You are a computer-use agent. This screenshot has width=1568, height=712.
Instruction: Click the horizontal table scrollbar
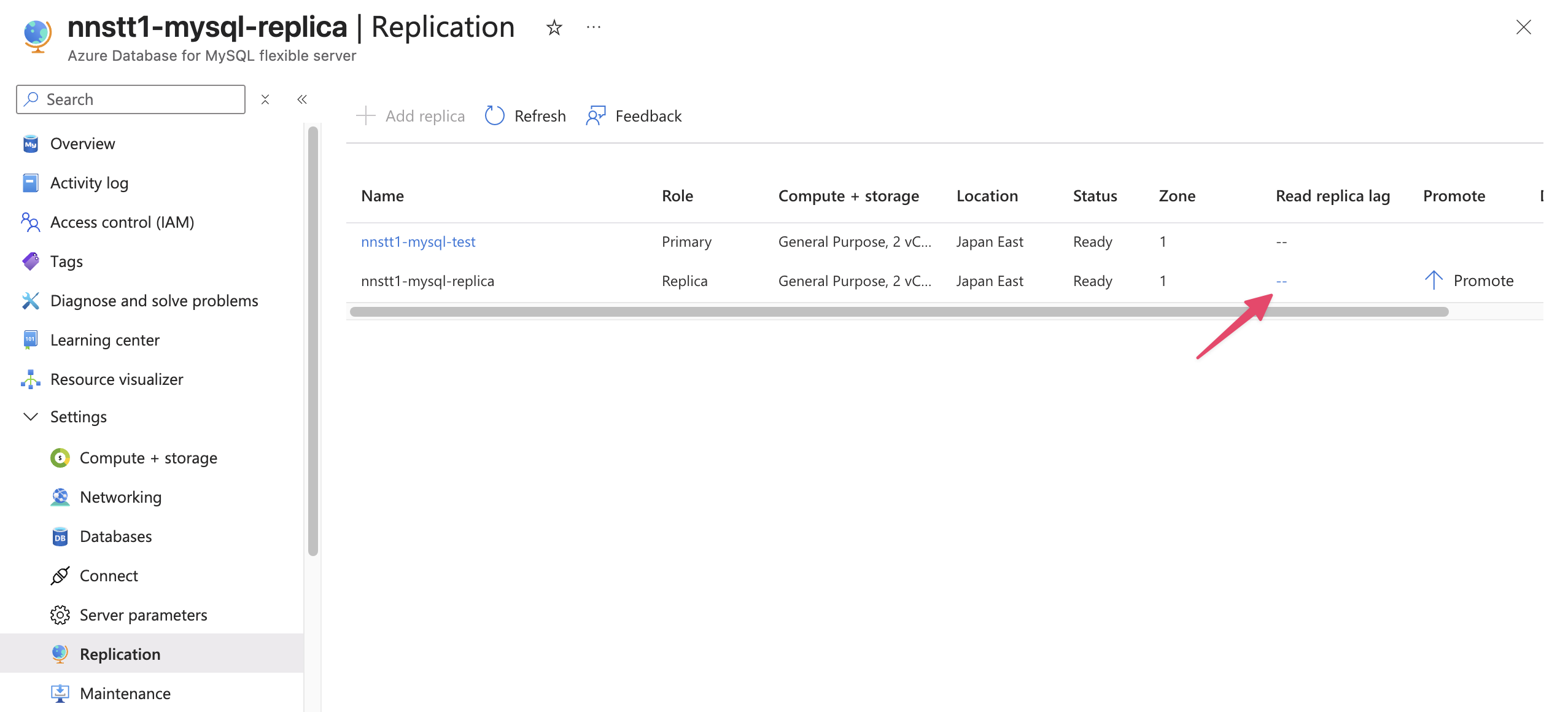point(899,312)
